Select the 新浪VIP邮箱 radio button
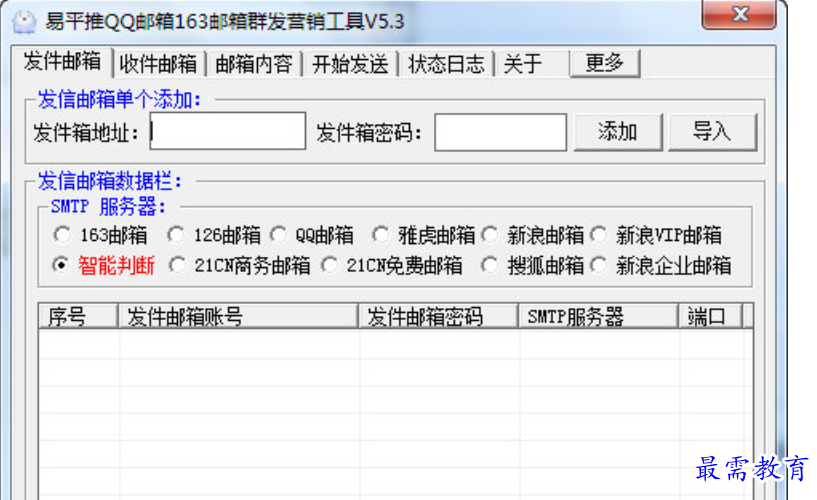This screenshot has height=500, width=817. (x=599, y=234)
